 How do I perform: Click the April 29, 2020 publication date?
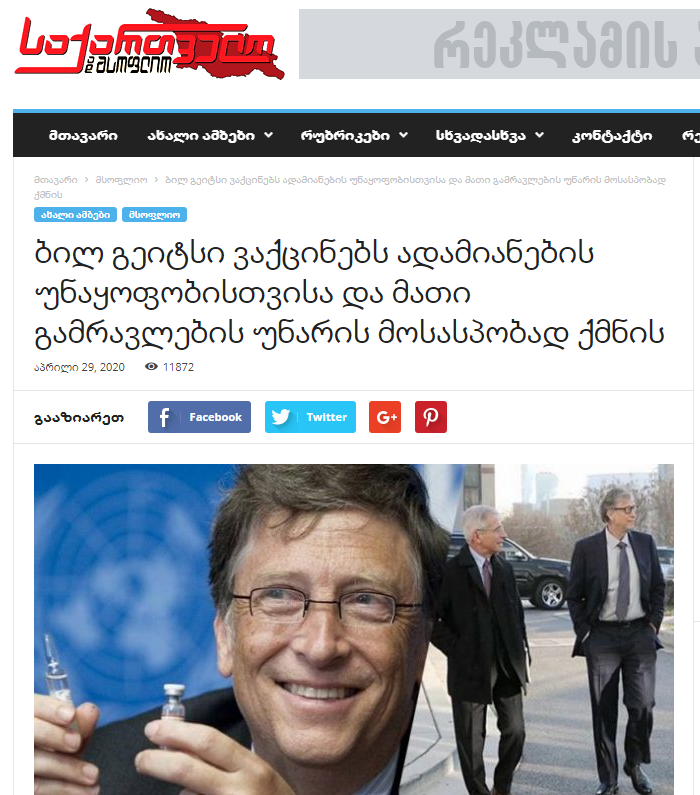pos(79,367)
